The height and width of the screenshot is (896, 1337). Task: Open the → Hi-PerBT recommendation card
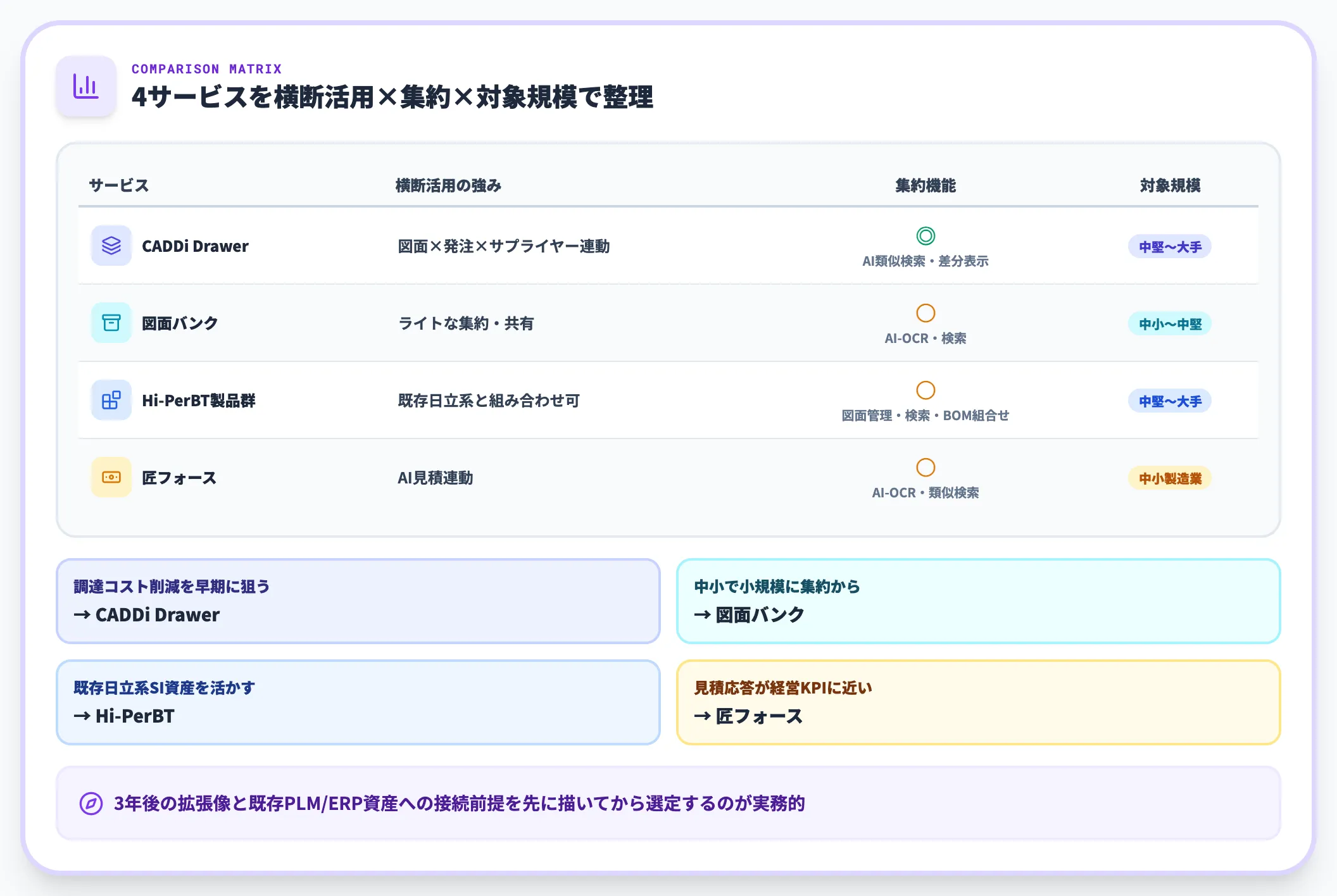(x=358, y=702)
